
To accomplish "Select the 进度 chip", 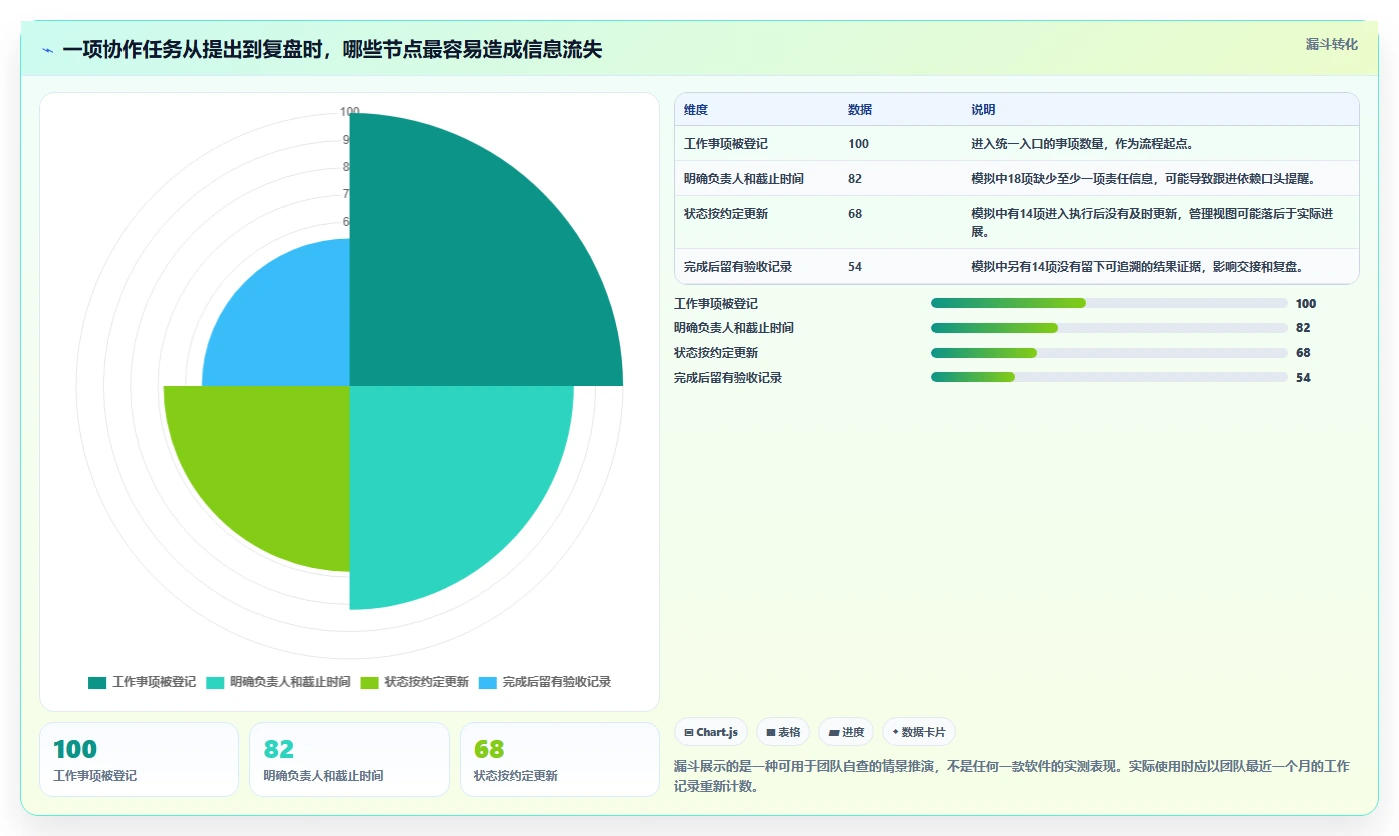I will [x=846, y=732].
